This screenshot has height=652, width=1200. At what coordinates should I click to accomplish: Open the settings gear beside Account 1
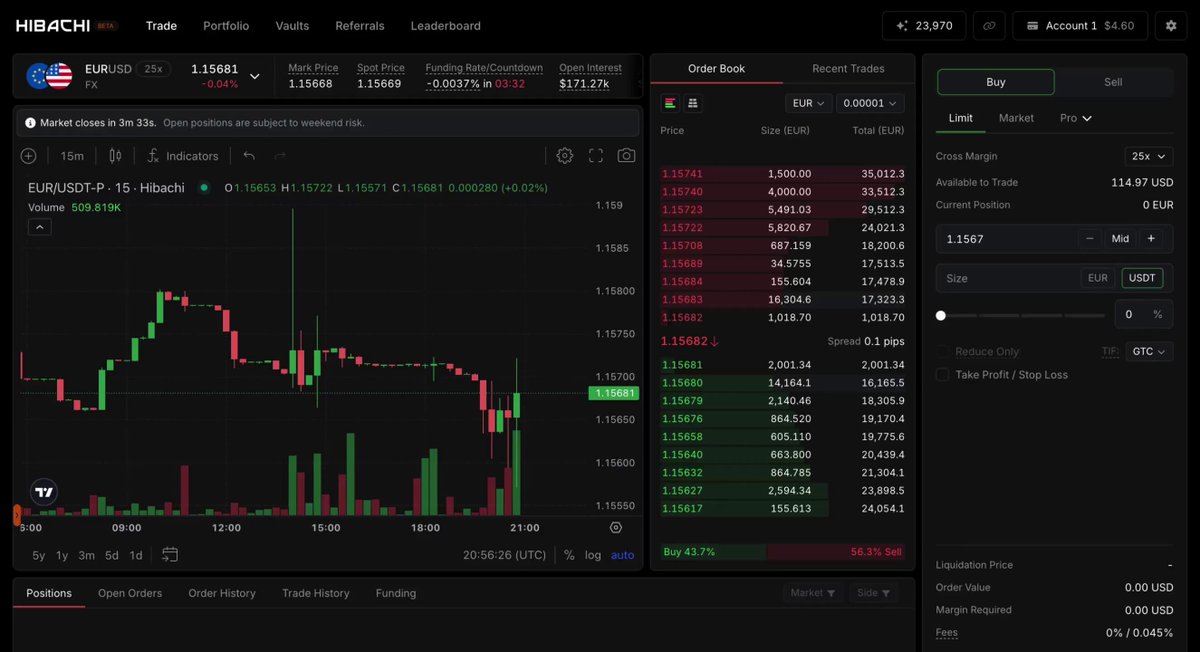[1171, 26]
